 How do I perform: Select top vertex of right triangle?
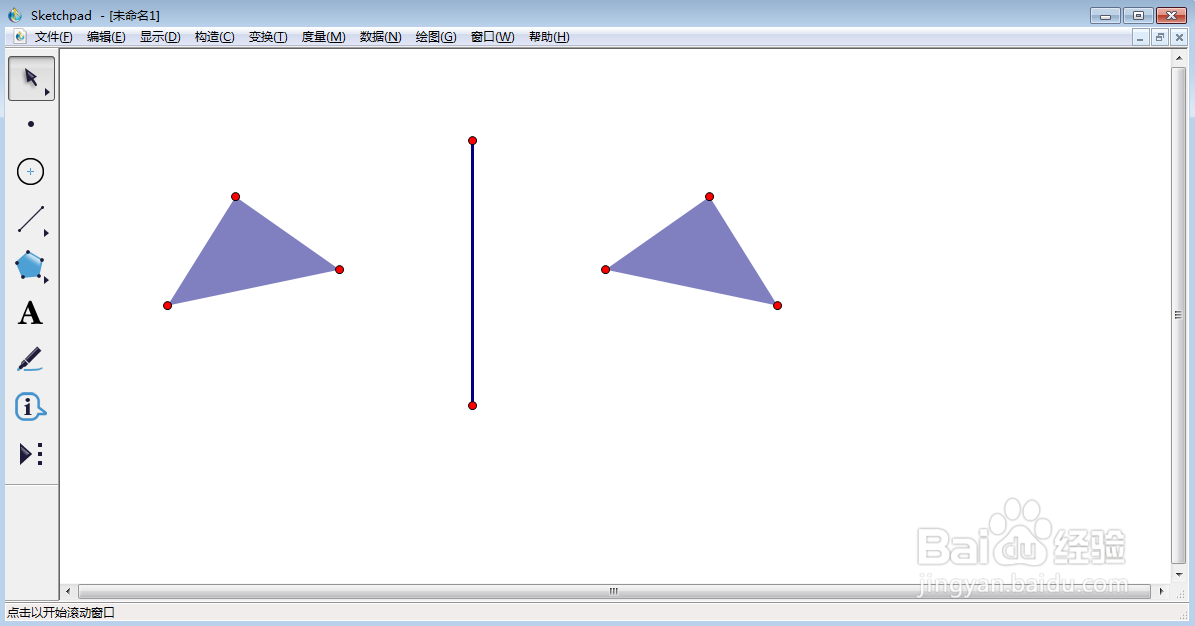pos(710,197)
